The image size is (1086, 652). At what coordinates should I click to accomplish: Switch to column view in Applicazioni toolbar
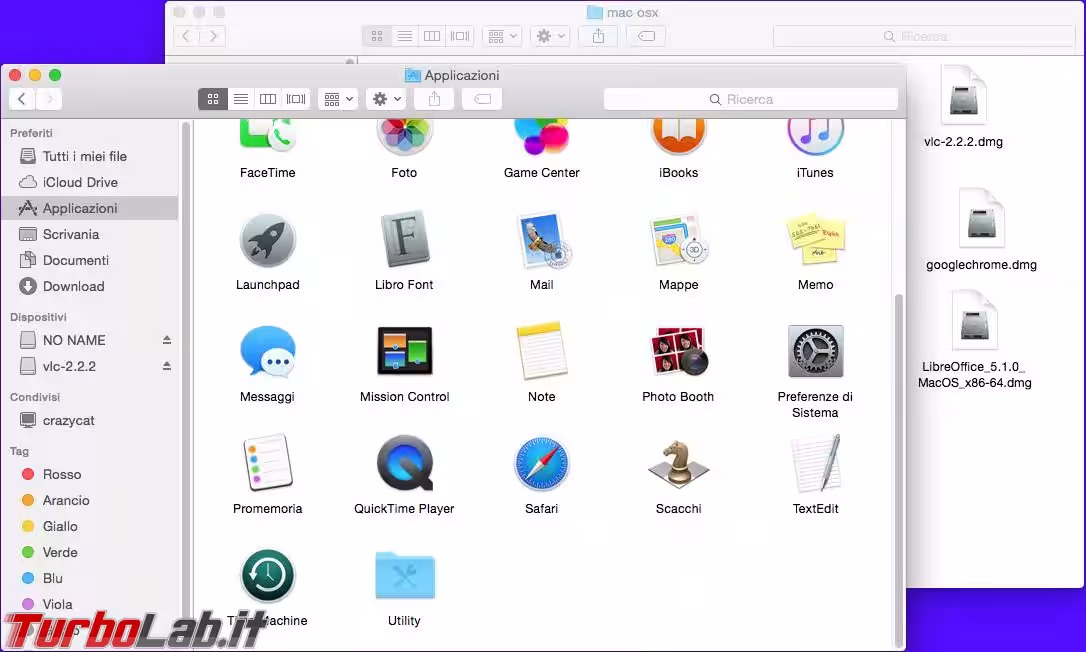coord(268,99)
